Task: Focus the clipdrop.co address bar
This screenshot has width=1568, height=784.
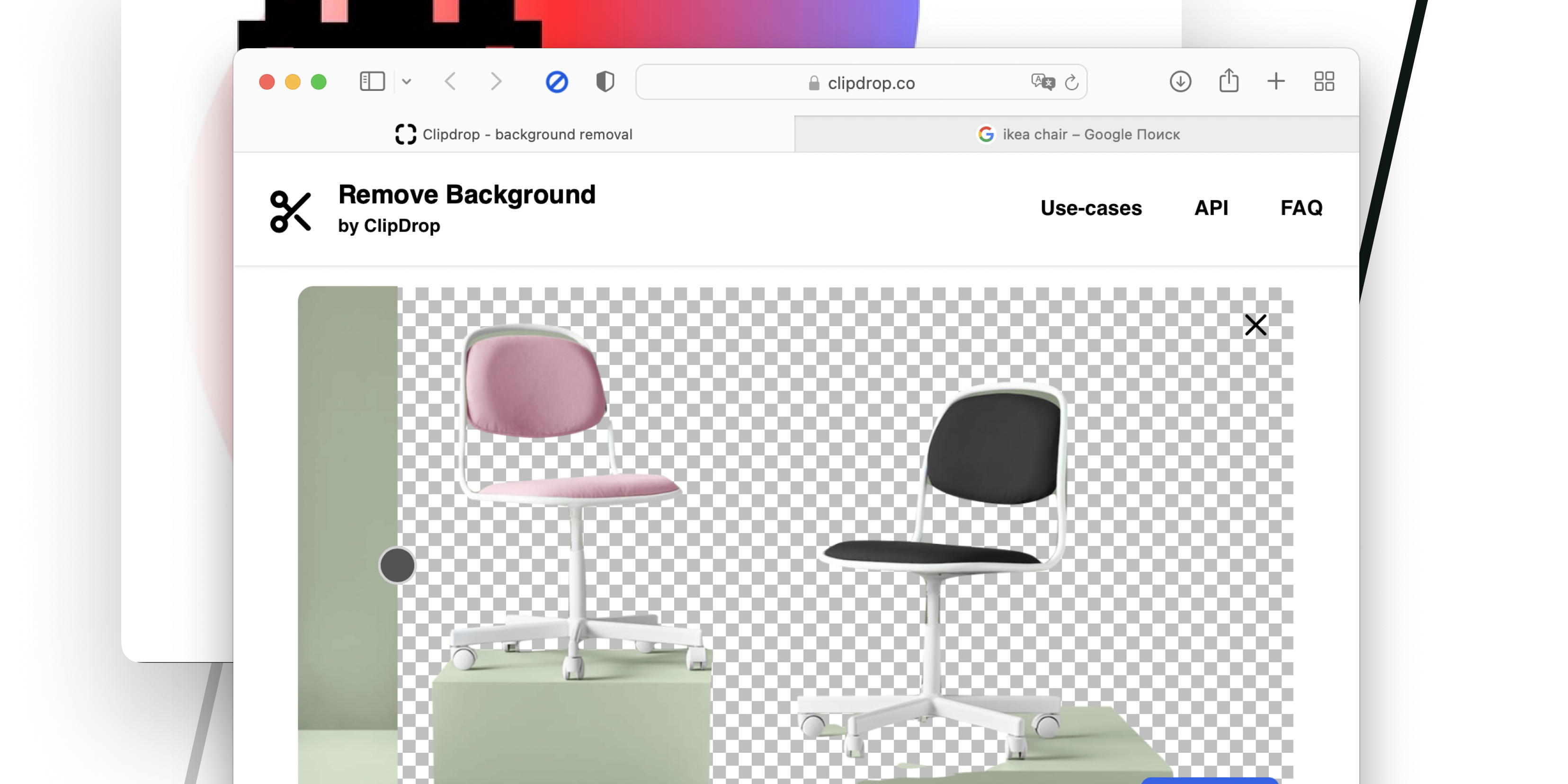Action: click(x=861, y=82)
